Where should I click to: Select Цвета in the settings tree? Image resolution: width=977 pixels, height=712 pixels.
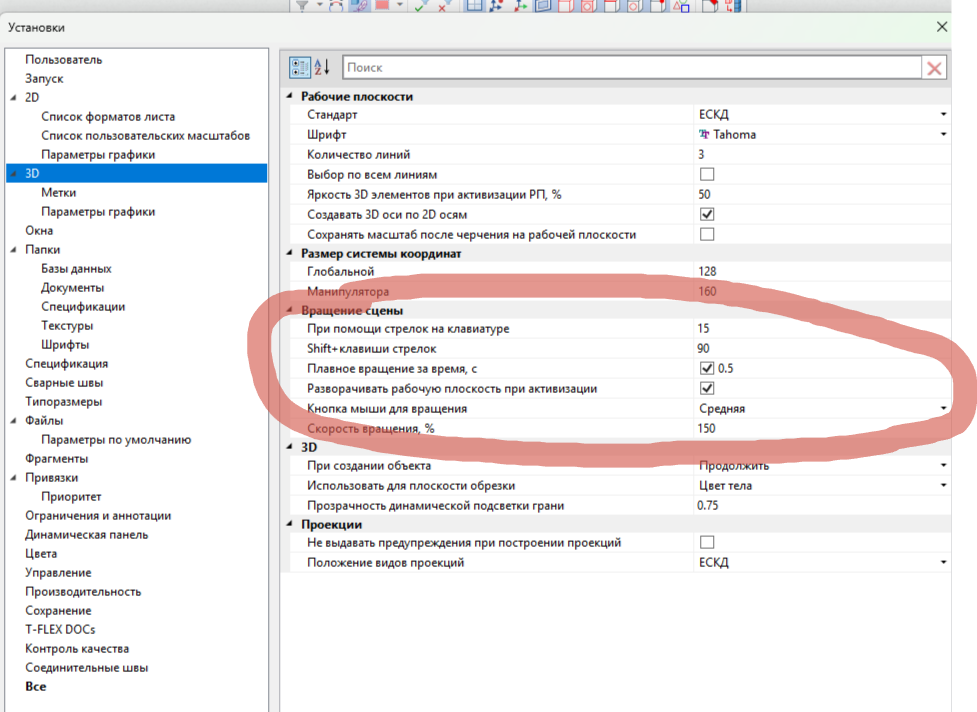(41, 553)
